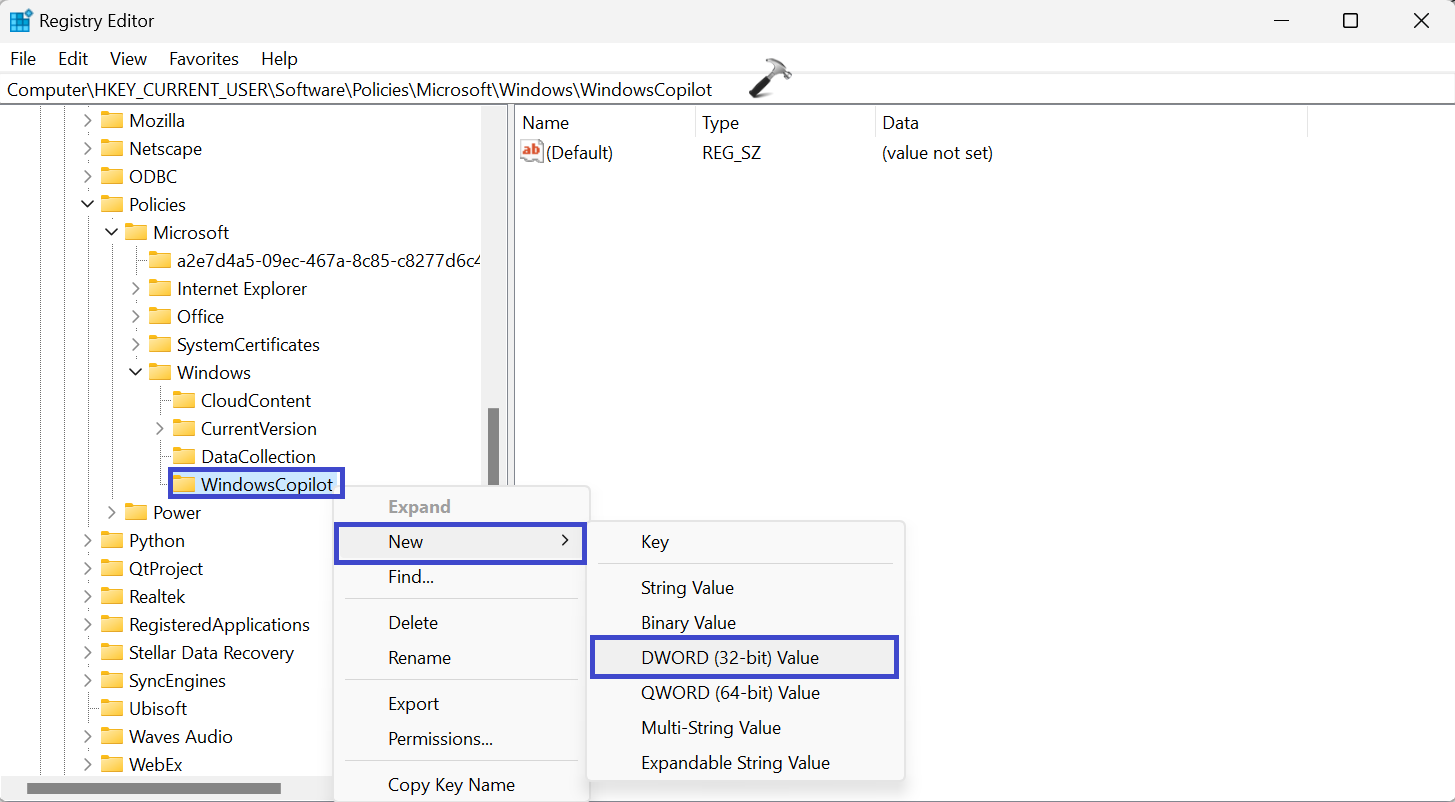Open the Favorites menu

[203, 59]
